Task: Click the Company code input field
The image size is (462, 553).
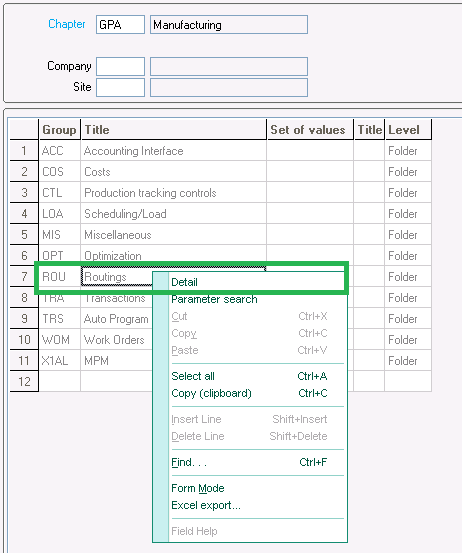Action: click(120, 66)
